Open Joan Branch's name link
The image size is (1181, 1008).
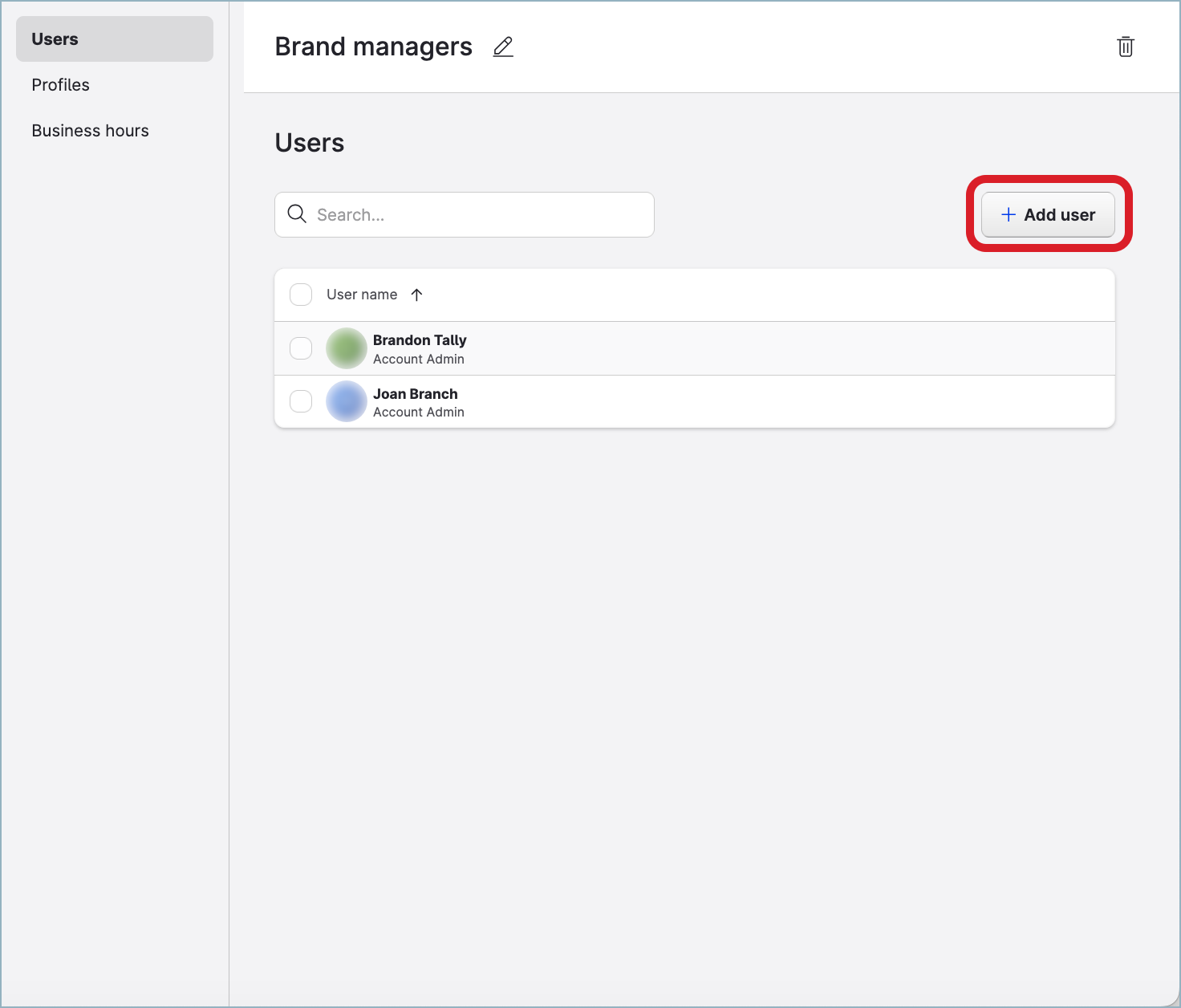coord(415,394)
